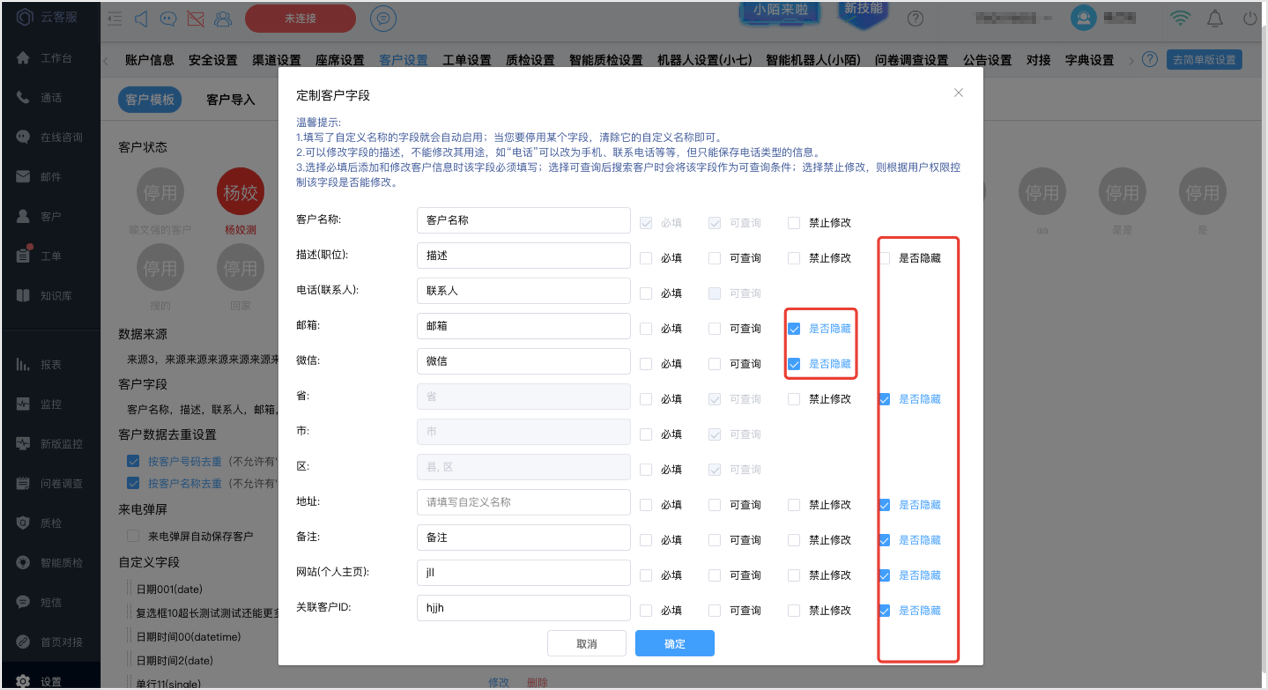The width and height of the screenshot is (1268, 690).
Task: Open 工作台 in the left sidebar
Action: click(x=50, y=58)
